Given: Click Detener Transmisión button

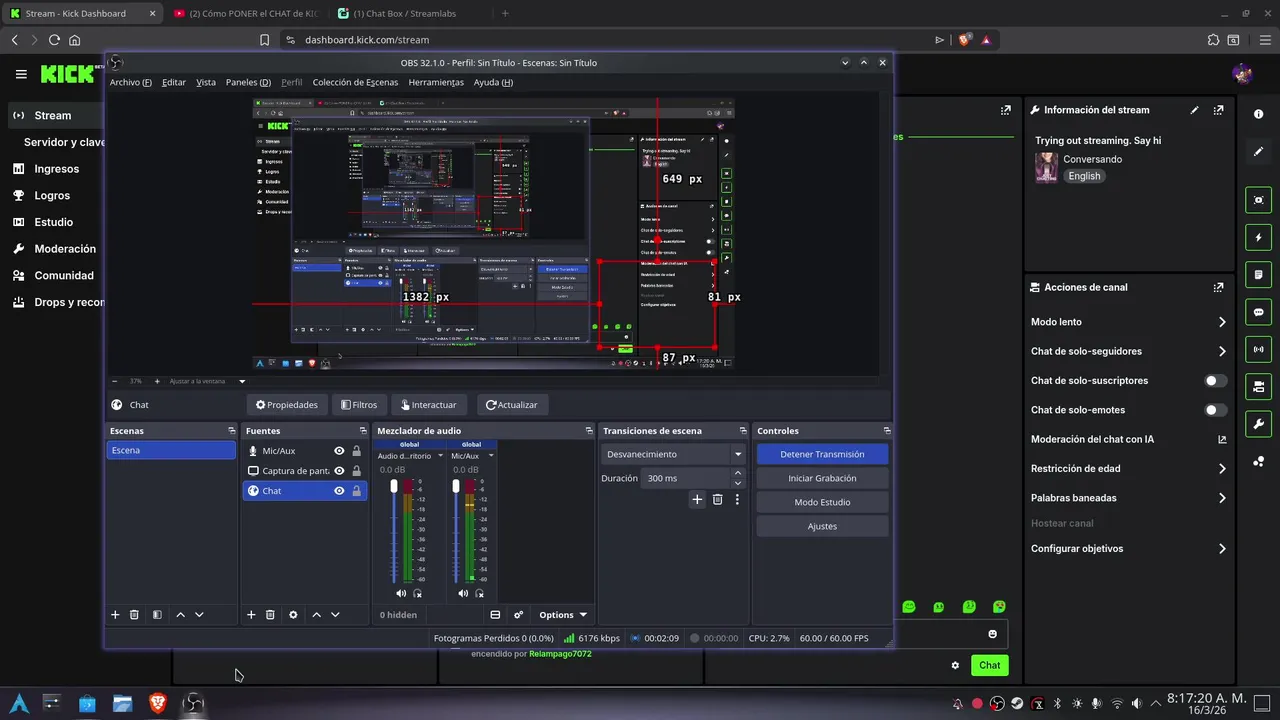Looking at the screenshot, I should pos(822,454).
